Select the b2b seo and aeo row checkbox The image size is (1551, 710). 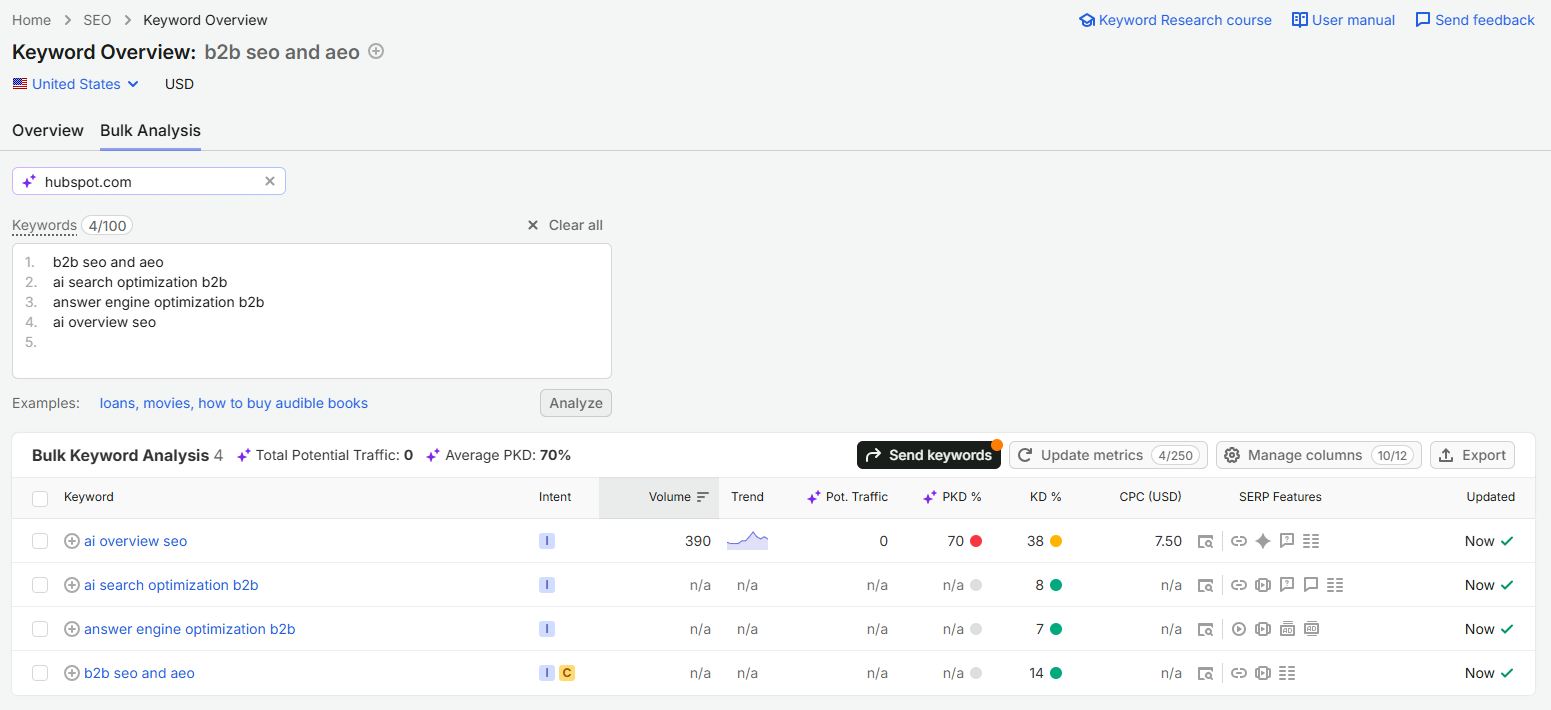pos(40,673)
